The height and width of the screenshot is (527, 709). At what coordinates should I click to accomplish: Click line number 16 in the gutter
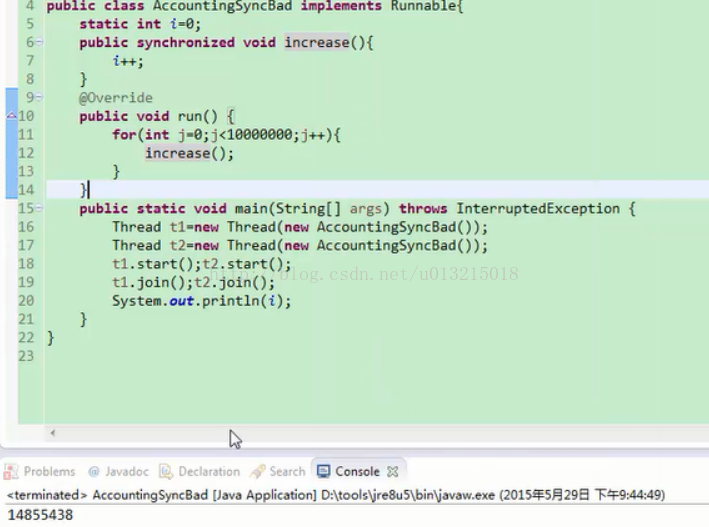[26, 227]
